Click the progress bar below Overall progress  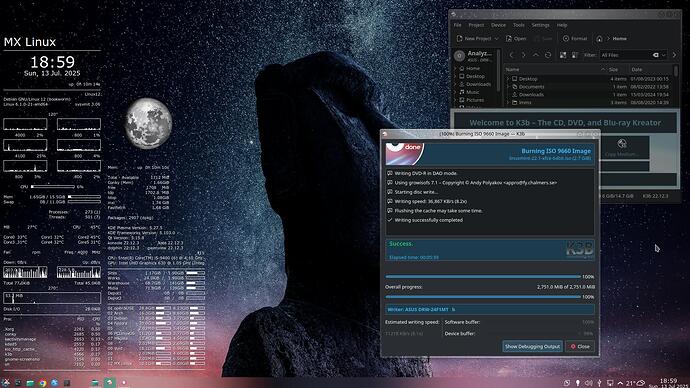click(x=483, y=297)
